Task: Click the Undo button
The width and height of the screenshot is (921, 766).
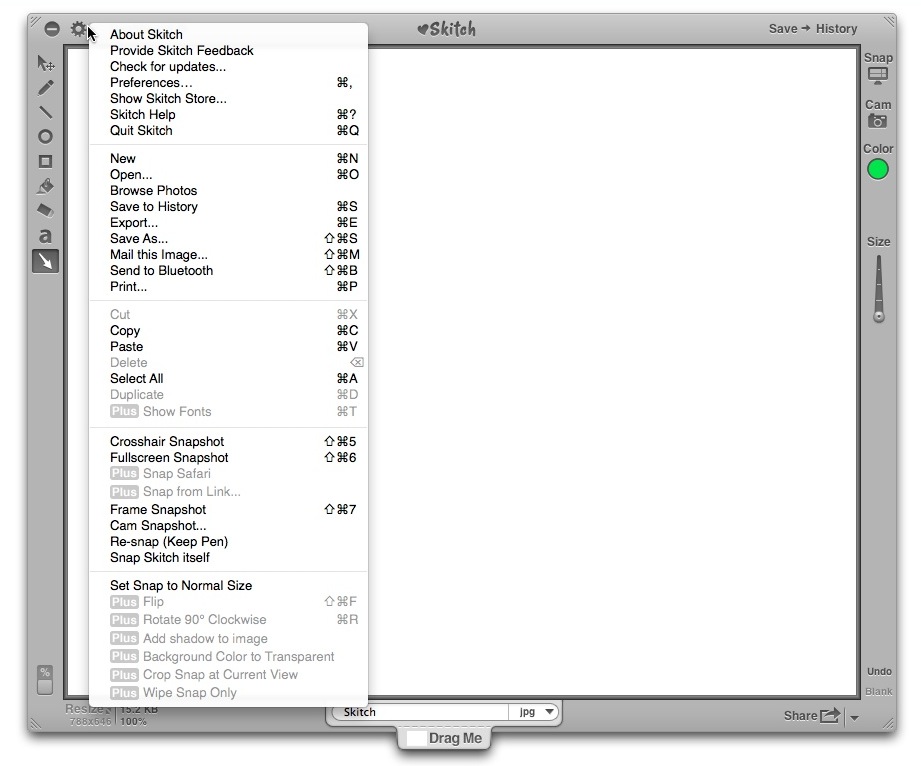Action: click(x=879, y=672)
